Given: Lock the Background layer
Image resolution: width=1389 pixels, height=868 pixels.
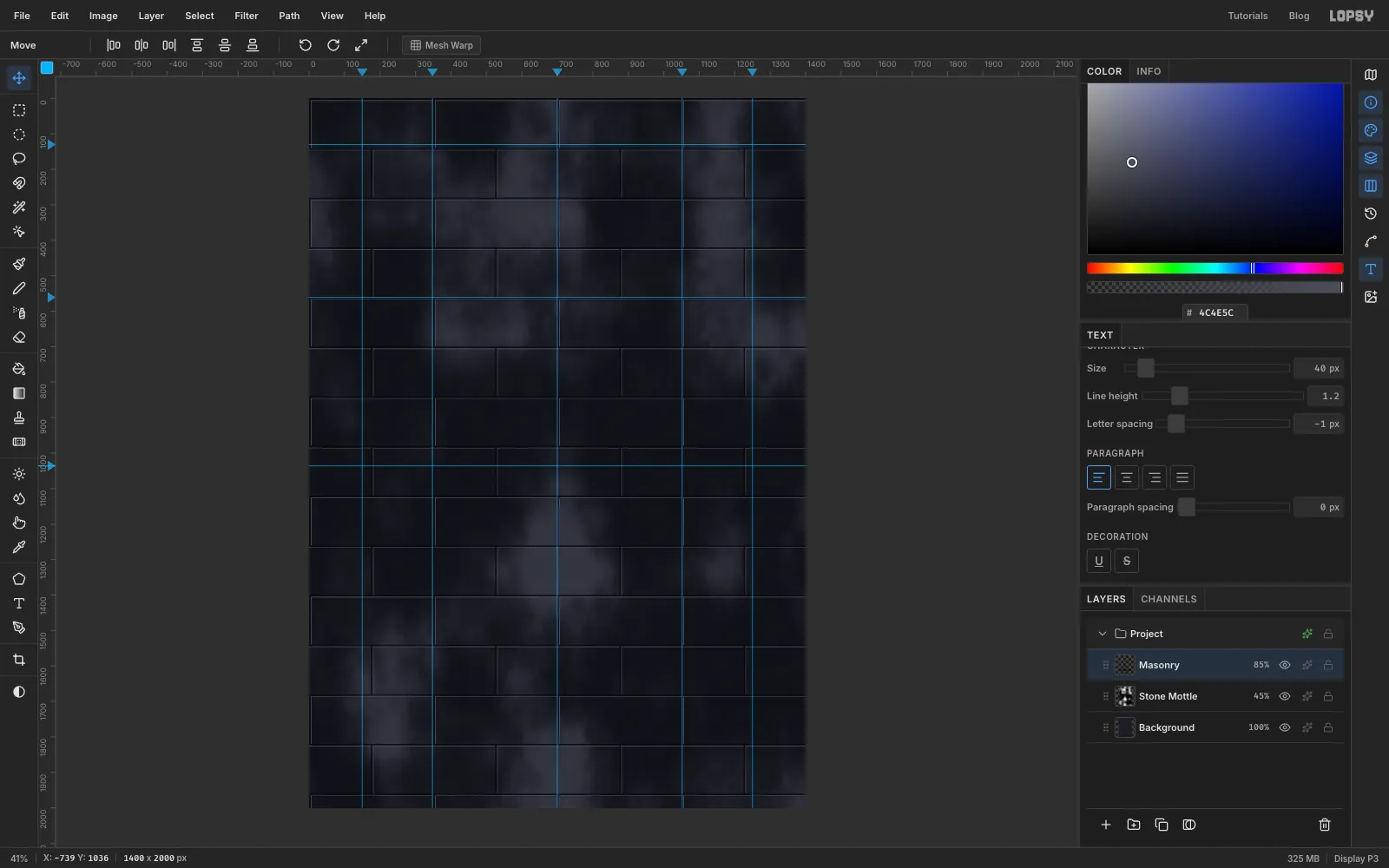Looking at the screenshot, I should click(x=1328, y=727).
